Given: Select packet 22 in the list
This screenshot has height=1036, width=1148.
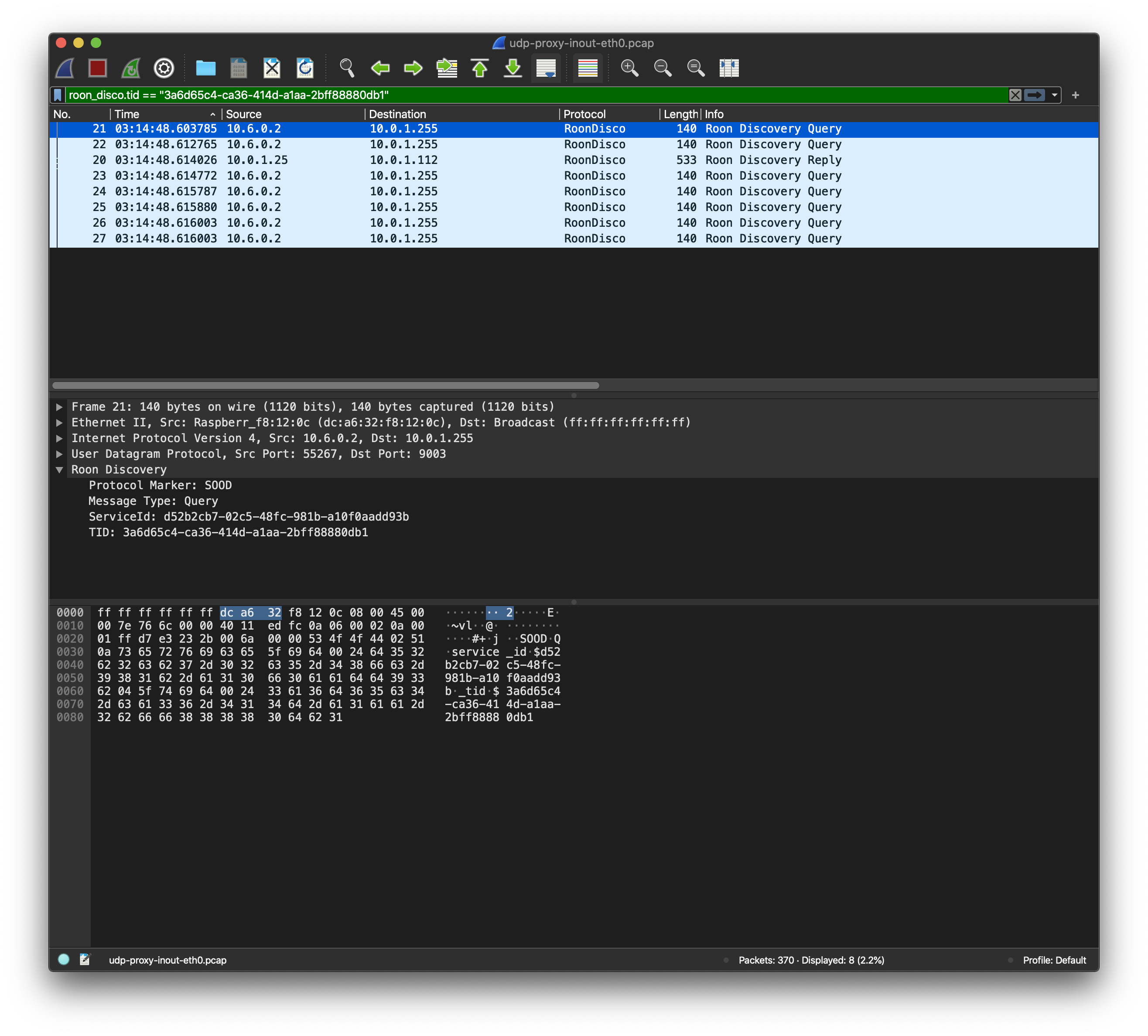Looking at the screenshot, I should pyautogui.click(x=574, y=145).
